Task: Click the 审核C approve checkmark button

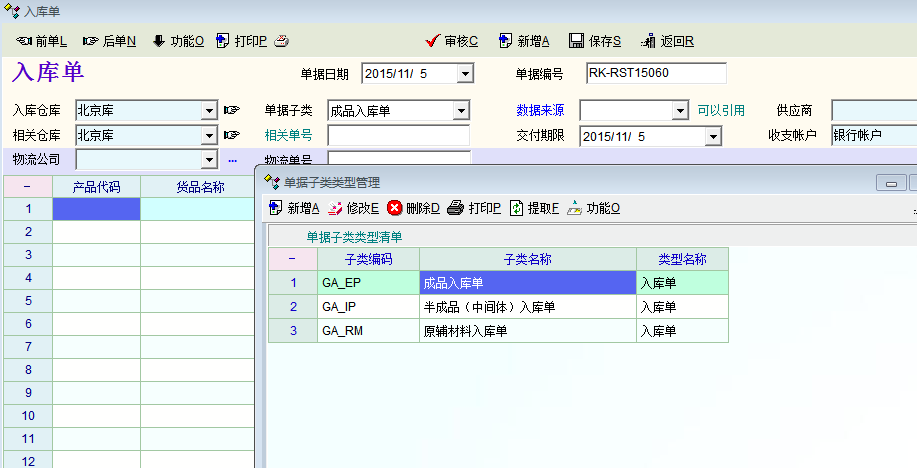Action: tap(451, 41)
